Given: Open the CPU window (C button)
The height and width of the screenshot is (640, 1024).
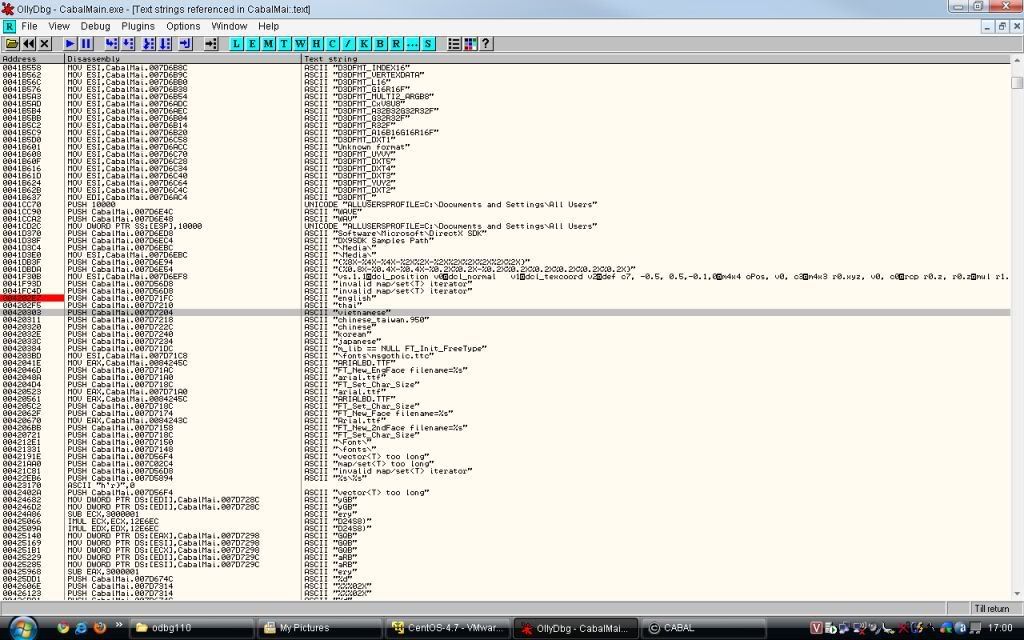Looking at the screenshot, I should tap(332, 44).
